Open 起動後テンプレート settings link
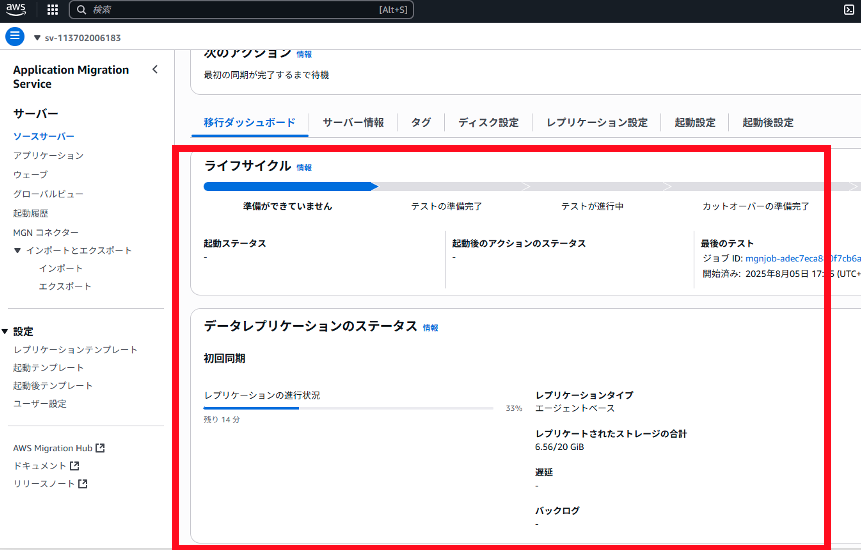Screen dimensions: 861x550 coord(53,386)
